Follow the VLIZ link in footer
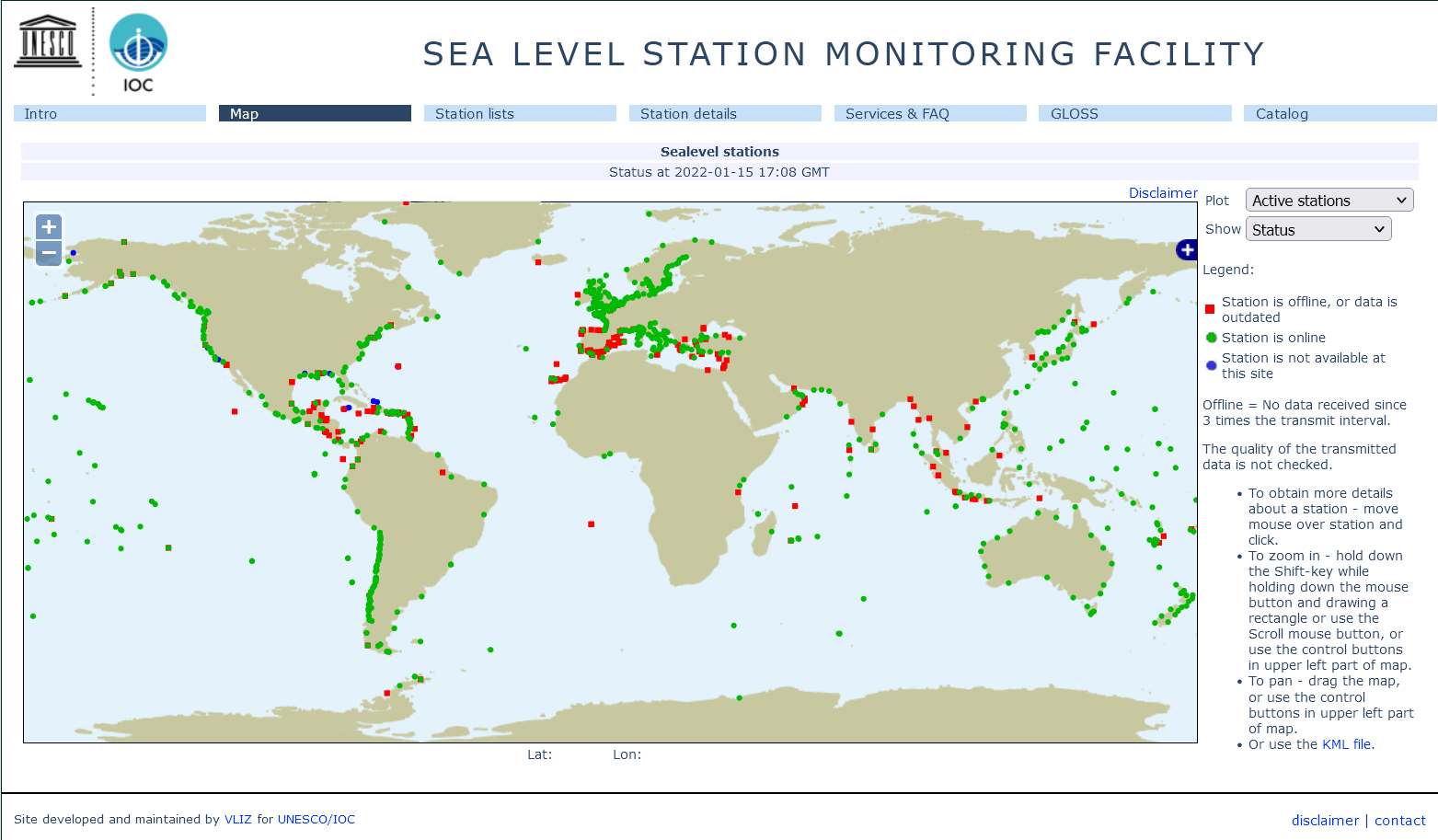Viewport: 1438px width, 840px height. [237, 819]
